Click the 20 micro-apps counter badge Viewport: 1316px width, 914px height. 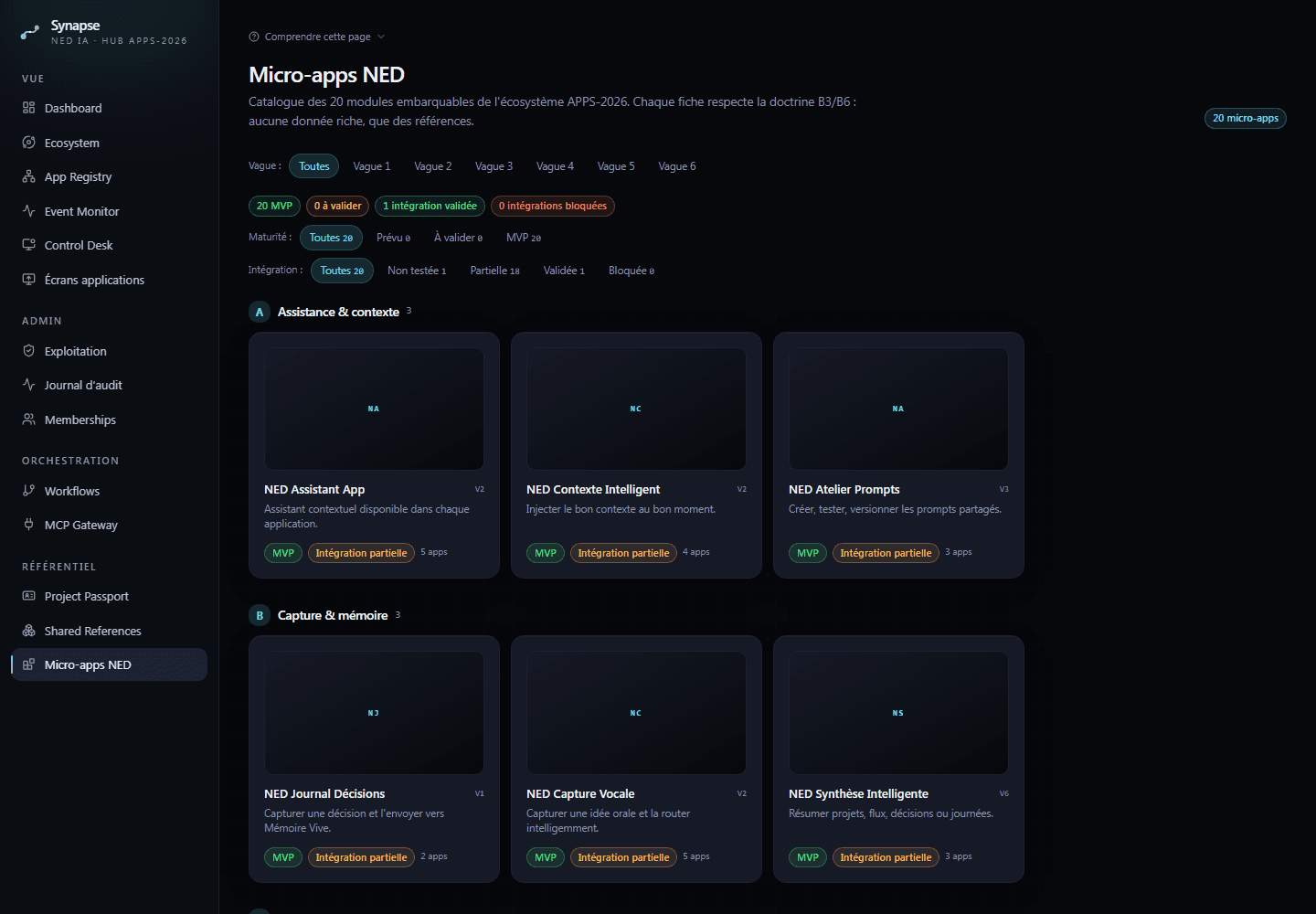point(1245,118)
